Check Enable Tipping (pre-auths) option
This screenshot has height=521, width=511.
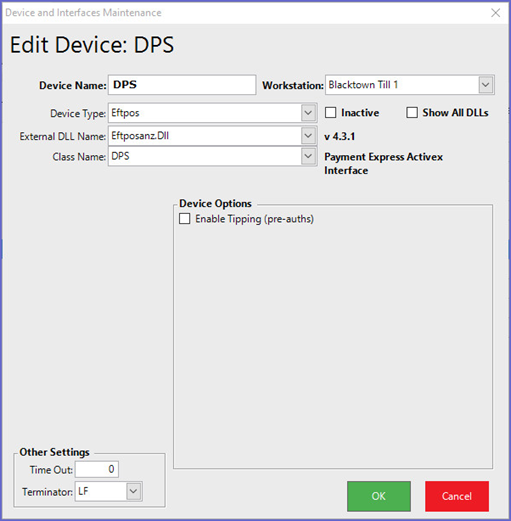(x=185, y=219)
